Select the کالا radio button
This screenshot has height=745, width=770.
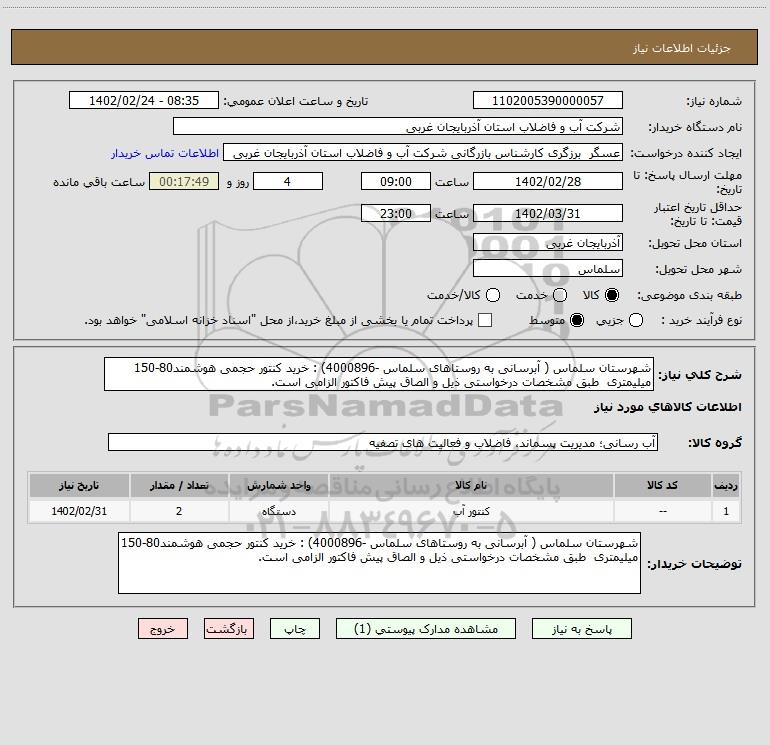tap(611, 295)
